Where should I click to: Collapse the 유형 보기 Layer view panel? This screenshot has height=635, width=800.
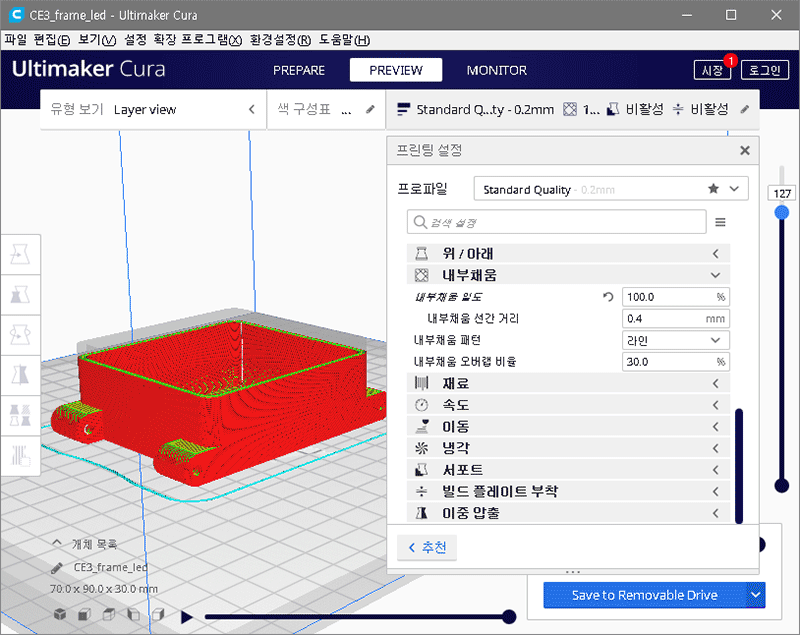252,109
